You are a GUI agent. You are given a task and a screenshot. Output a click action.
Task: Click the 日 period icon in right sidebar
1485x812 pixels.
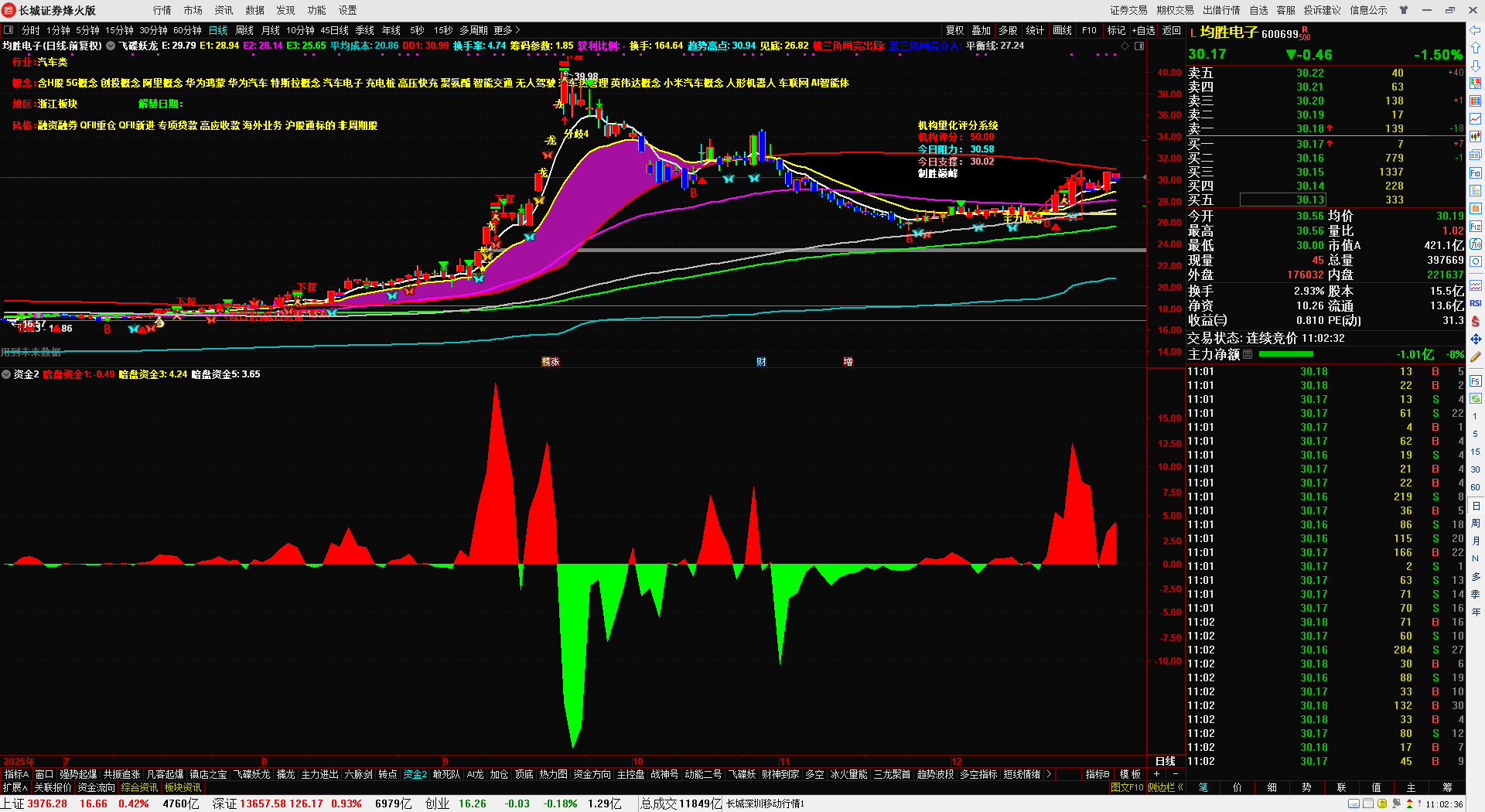click(1476, 506)
